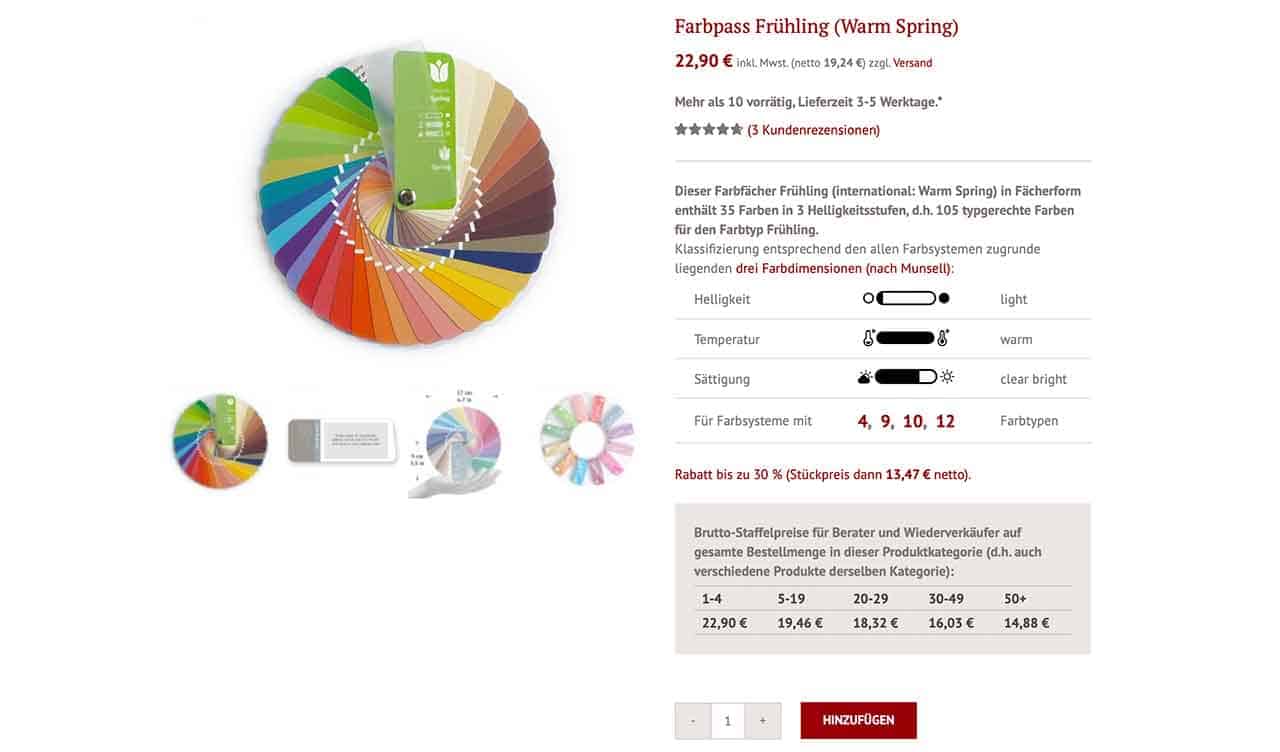Screen dimensions: 1280x752
Task: Click the quantity input field
Action: pos(728,720)
